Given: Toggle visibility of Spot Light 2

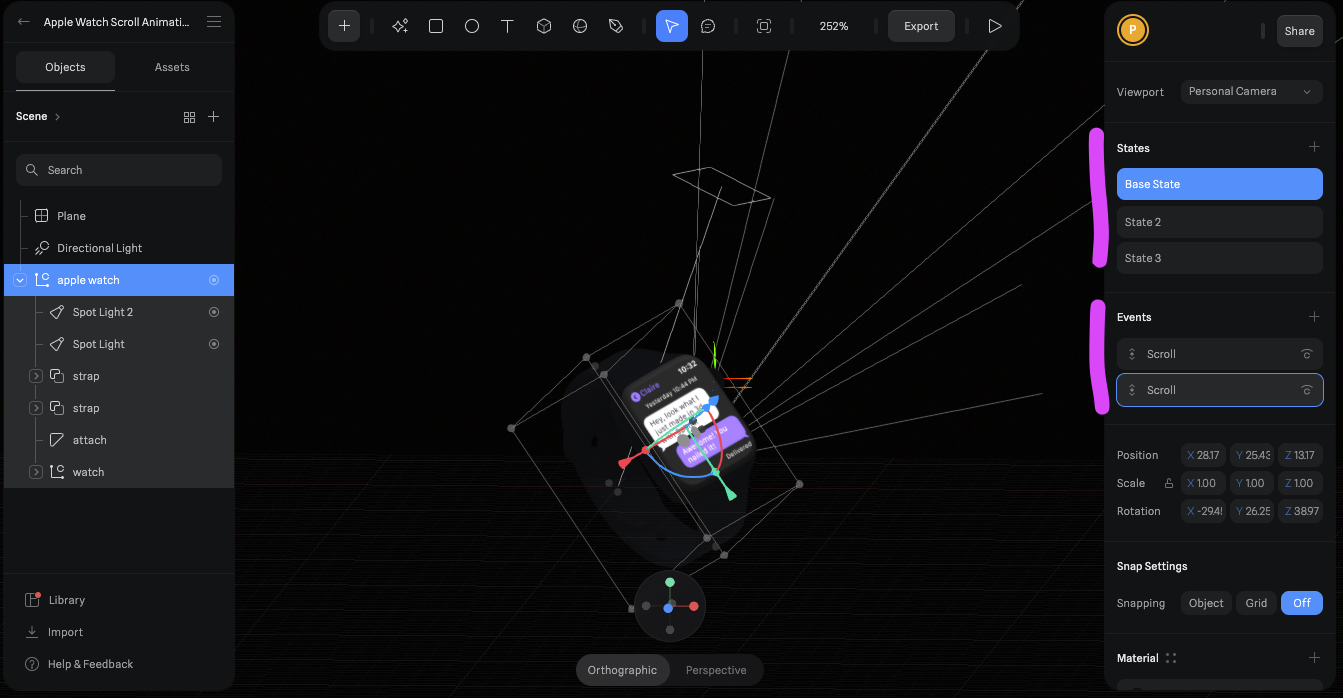Looking at the screenshot, I should [214, 312].
